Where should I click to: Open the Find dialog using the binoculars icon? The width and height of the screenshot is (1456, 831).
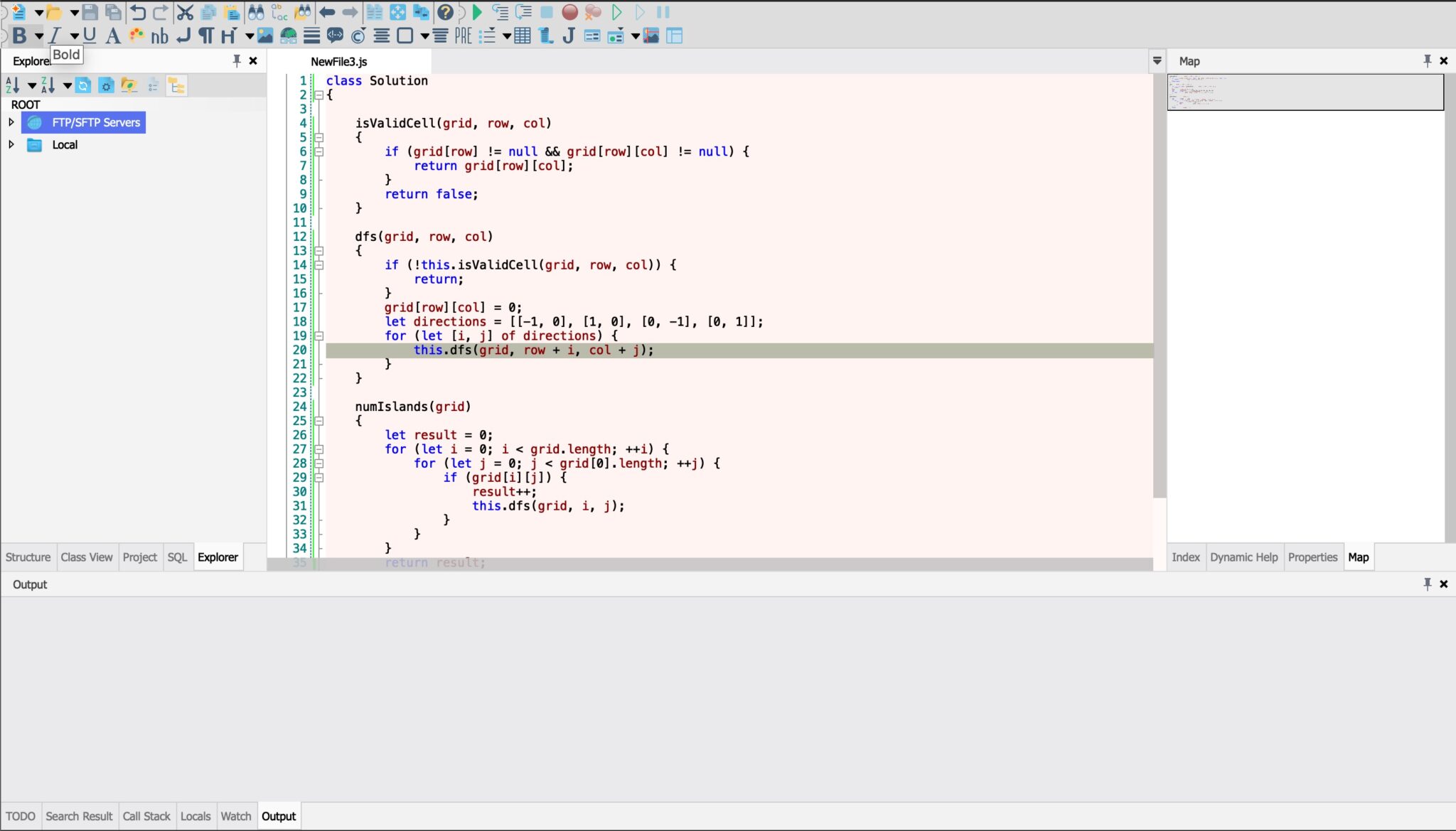click(x=255, y=12)
